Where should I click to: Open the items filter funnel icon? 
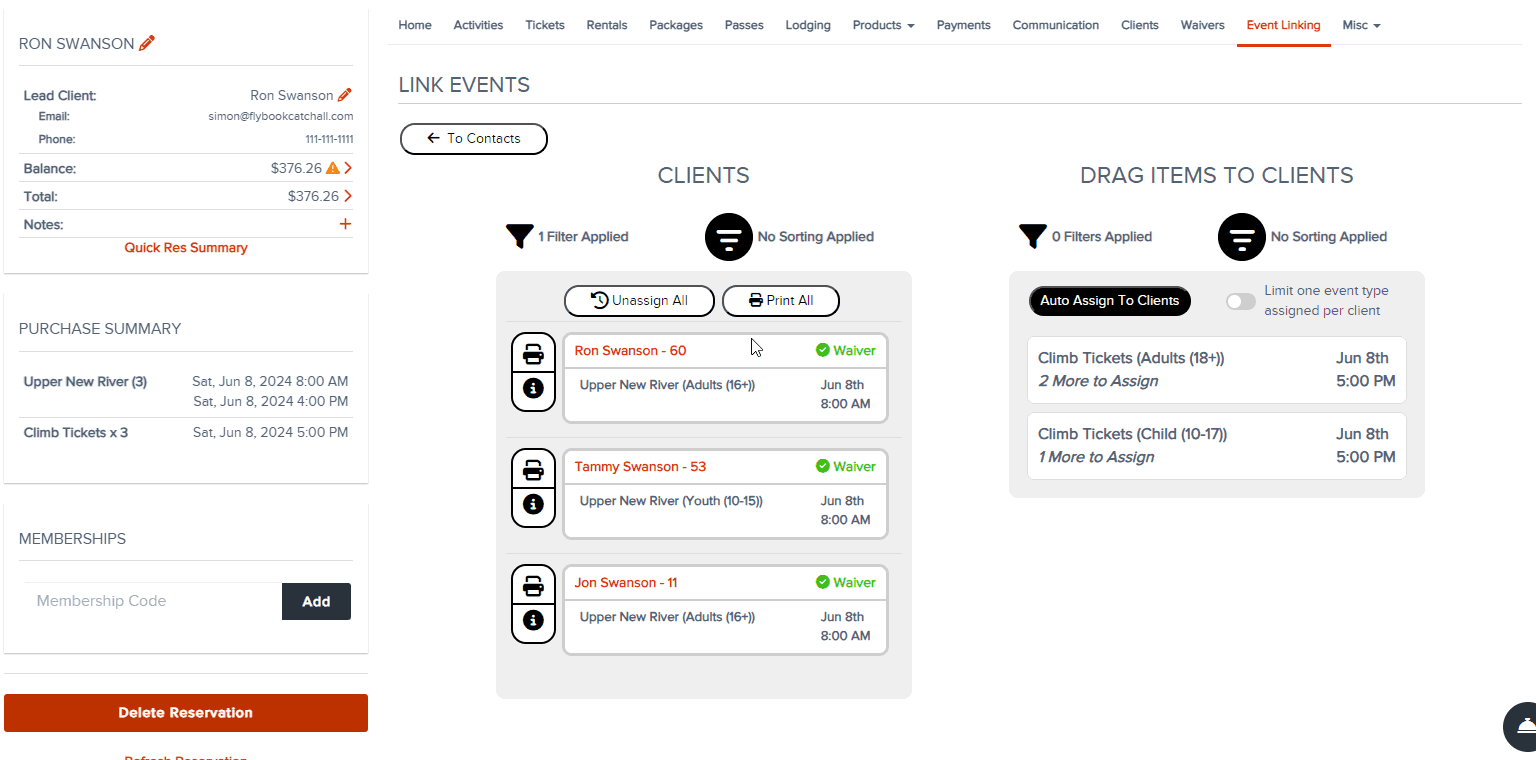(1033, 237)
